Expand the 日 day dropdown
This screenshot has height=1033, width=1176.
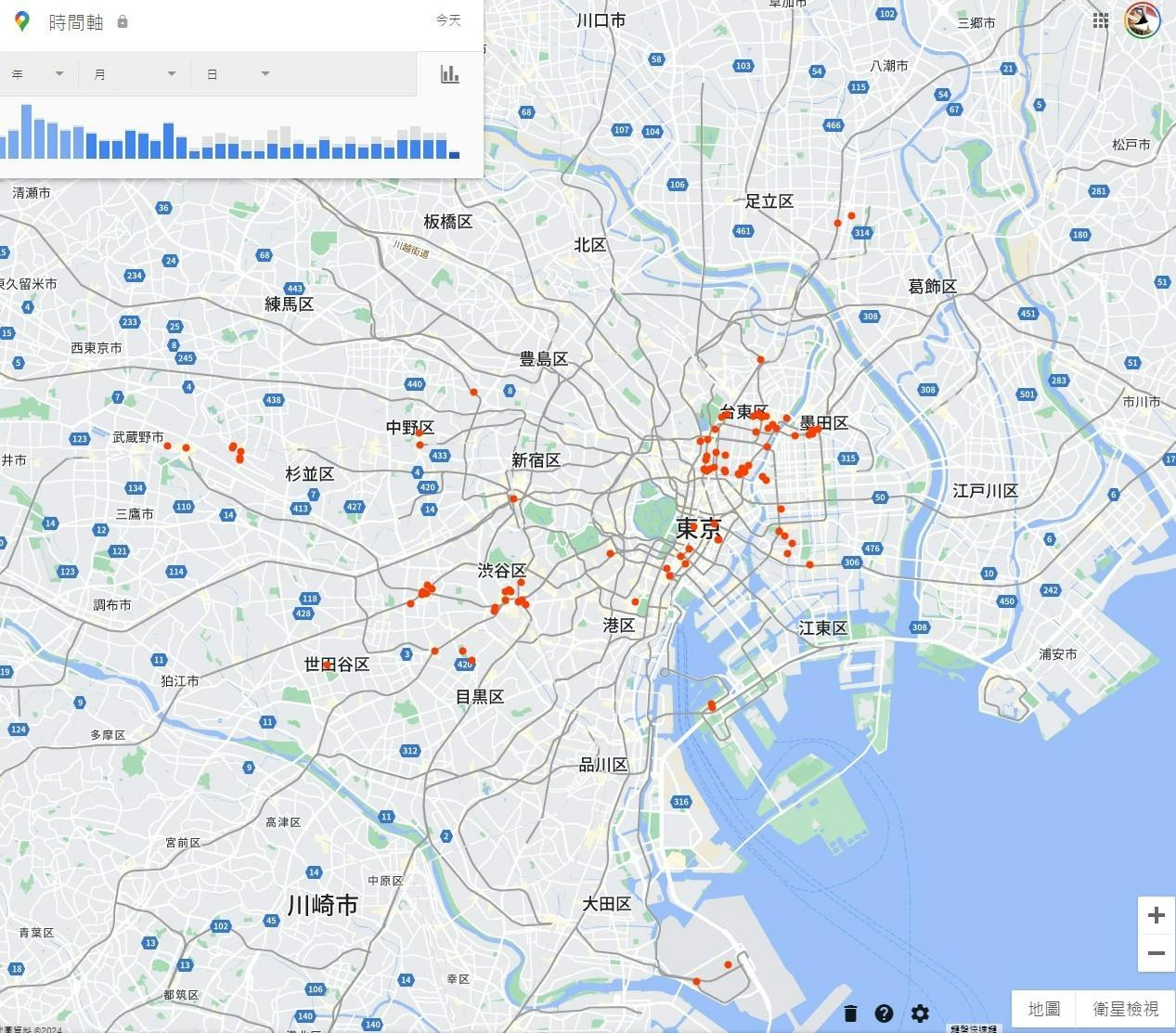[x=238, y=74]
